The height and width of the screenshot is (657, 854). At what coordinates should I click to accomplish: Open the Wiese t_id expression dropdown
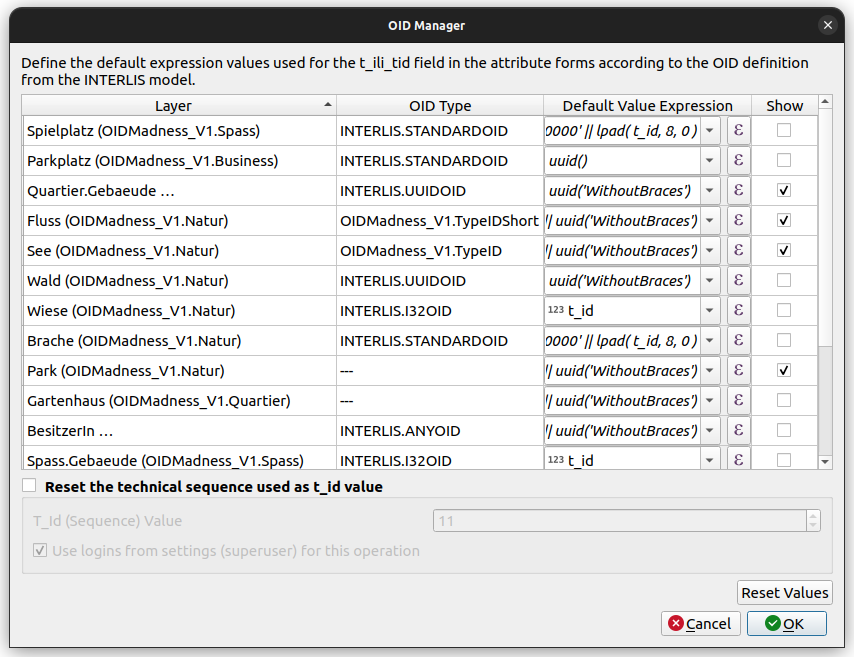(x=710, y=311)
